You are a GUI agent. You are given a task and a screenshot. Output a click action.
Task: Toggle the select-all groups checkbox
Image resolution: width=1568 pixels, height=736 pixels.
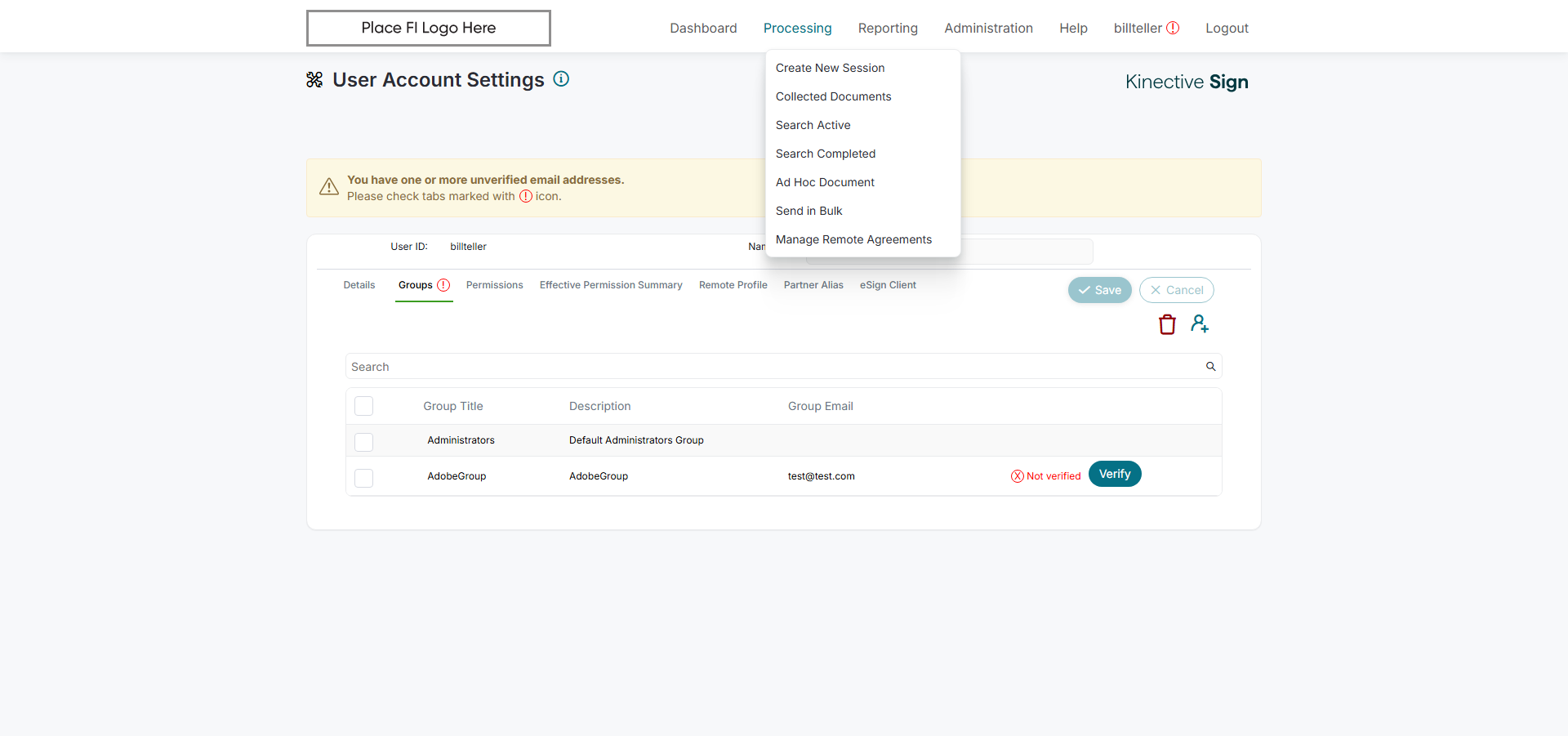coord(364,406)
